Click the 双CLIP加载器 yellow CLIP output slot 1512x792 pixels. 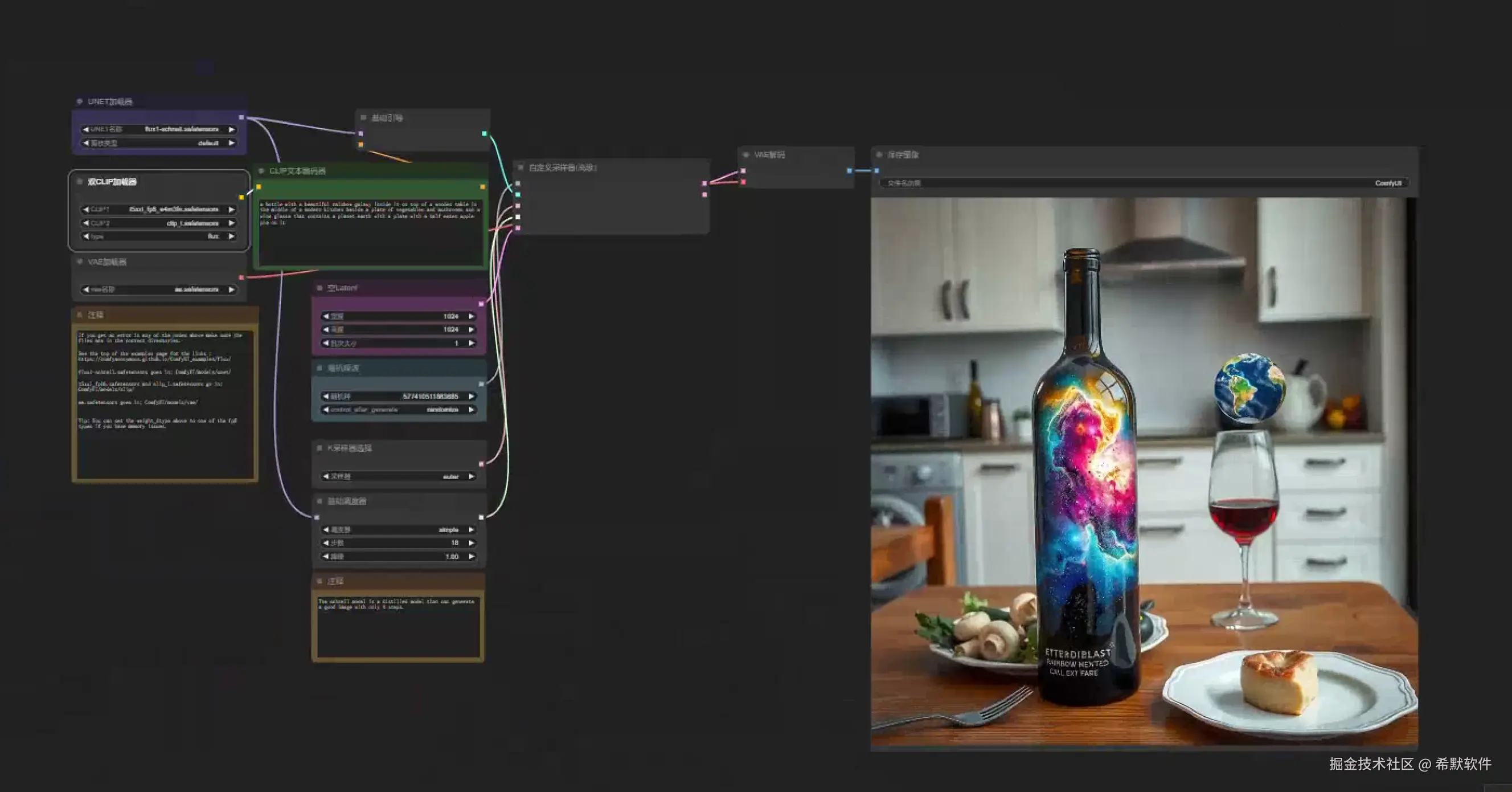click(x=241, y=197)
